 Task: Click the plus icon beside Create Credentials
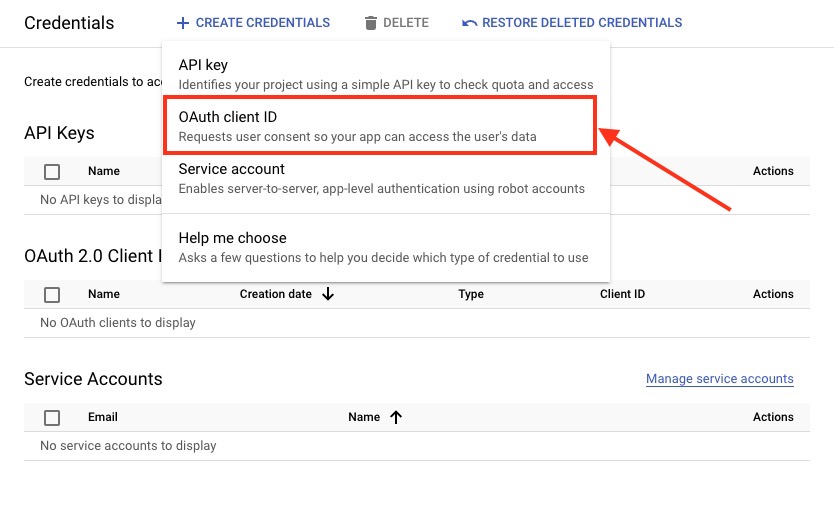[x=182, y=23]
